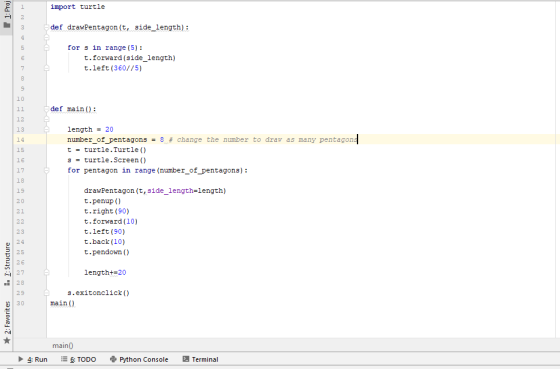Open the TODO tool window
The height and width of the screenshot is (369, 560).
coord(79,359)
